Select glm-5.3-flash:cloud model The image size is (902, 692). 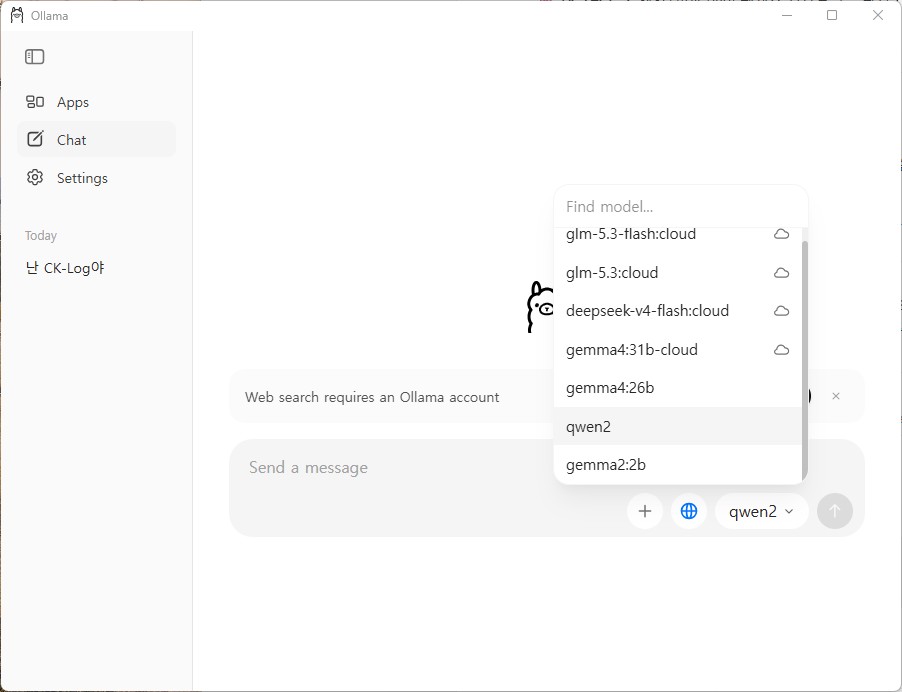(678, 234)
